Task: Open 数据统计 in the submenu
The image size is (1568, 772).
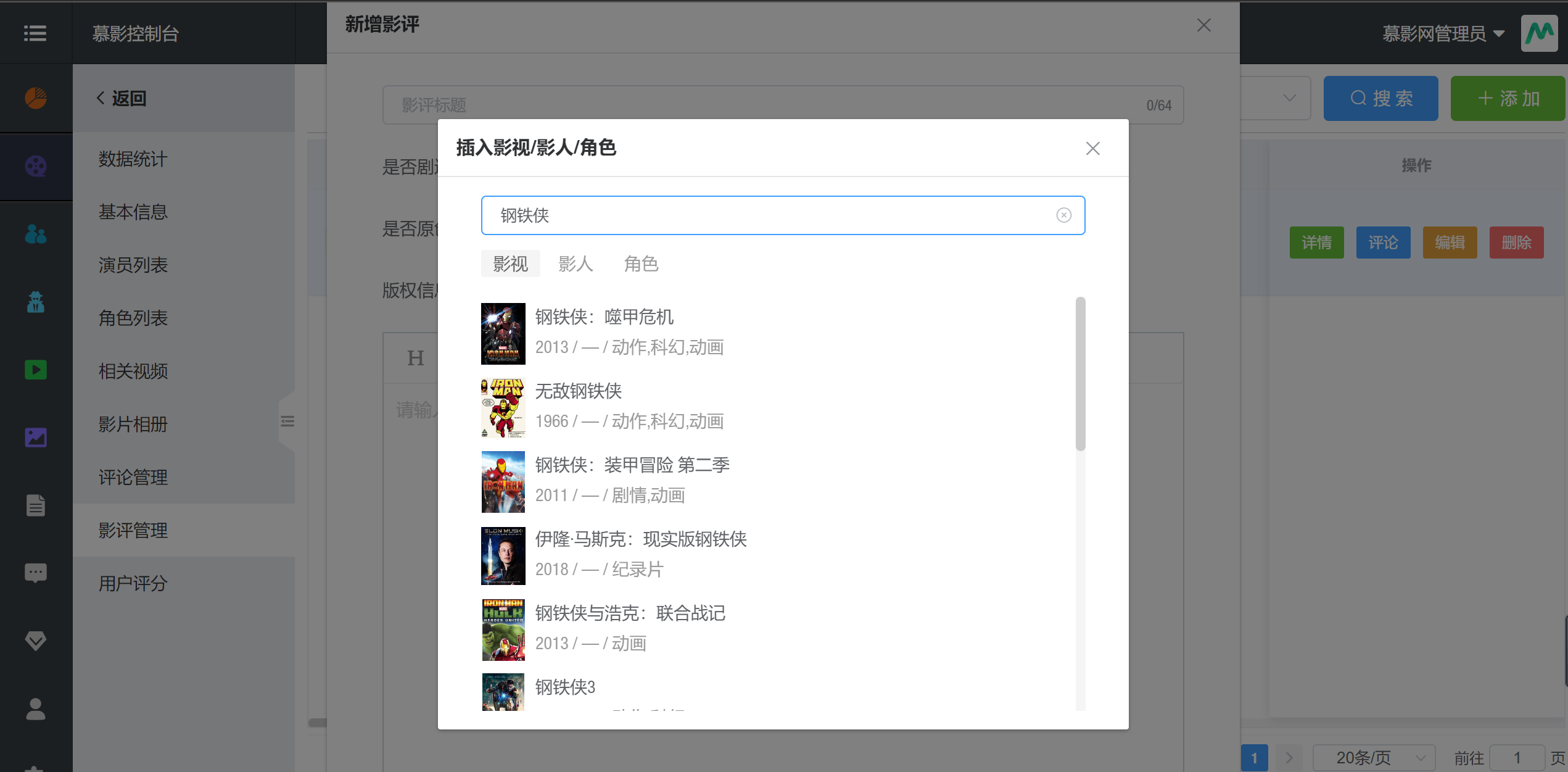Action: 184,159
